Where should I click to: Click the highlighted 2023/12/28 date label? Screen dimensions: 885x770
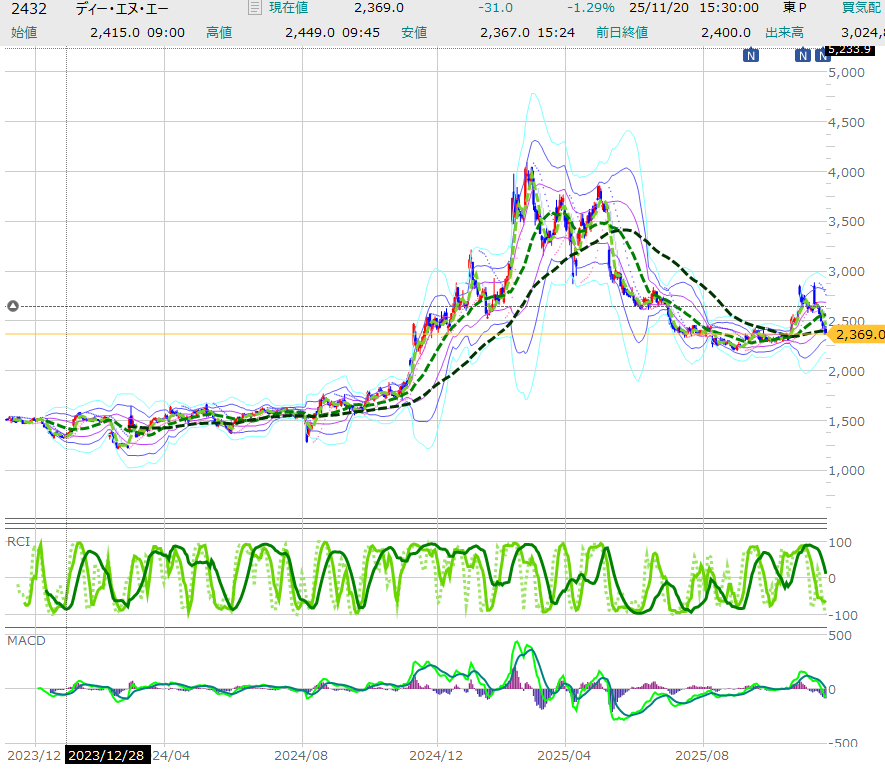tap(107, 757)
